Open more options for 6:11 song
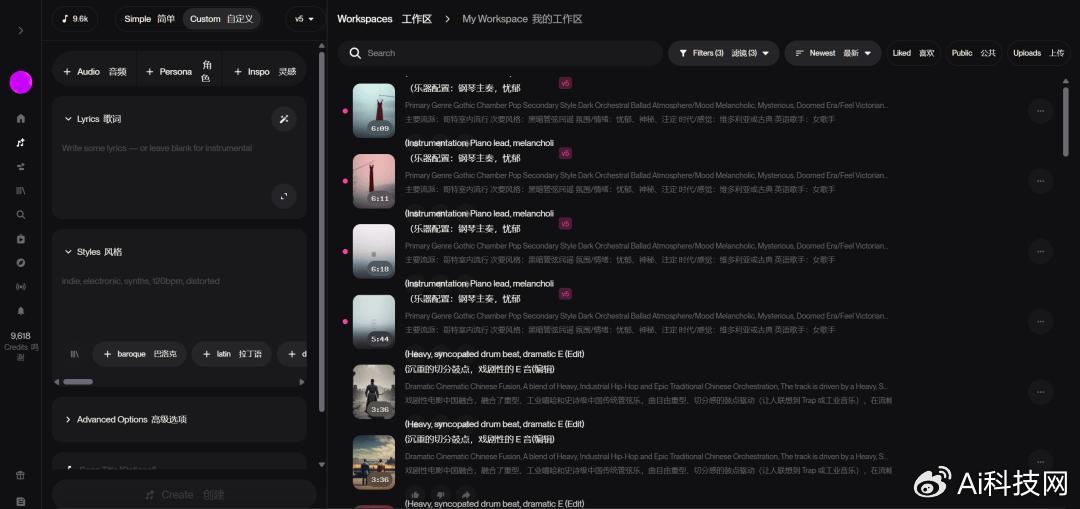The width and height of the screenshot is (1080, 509). 1040,181
